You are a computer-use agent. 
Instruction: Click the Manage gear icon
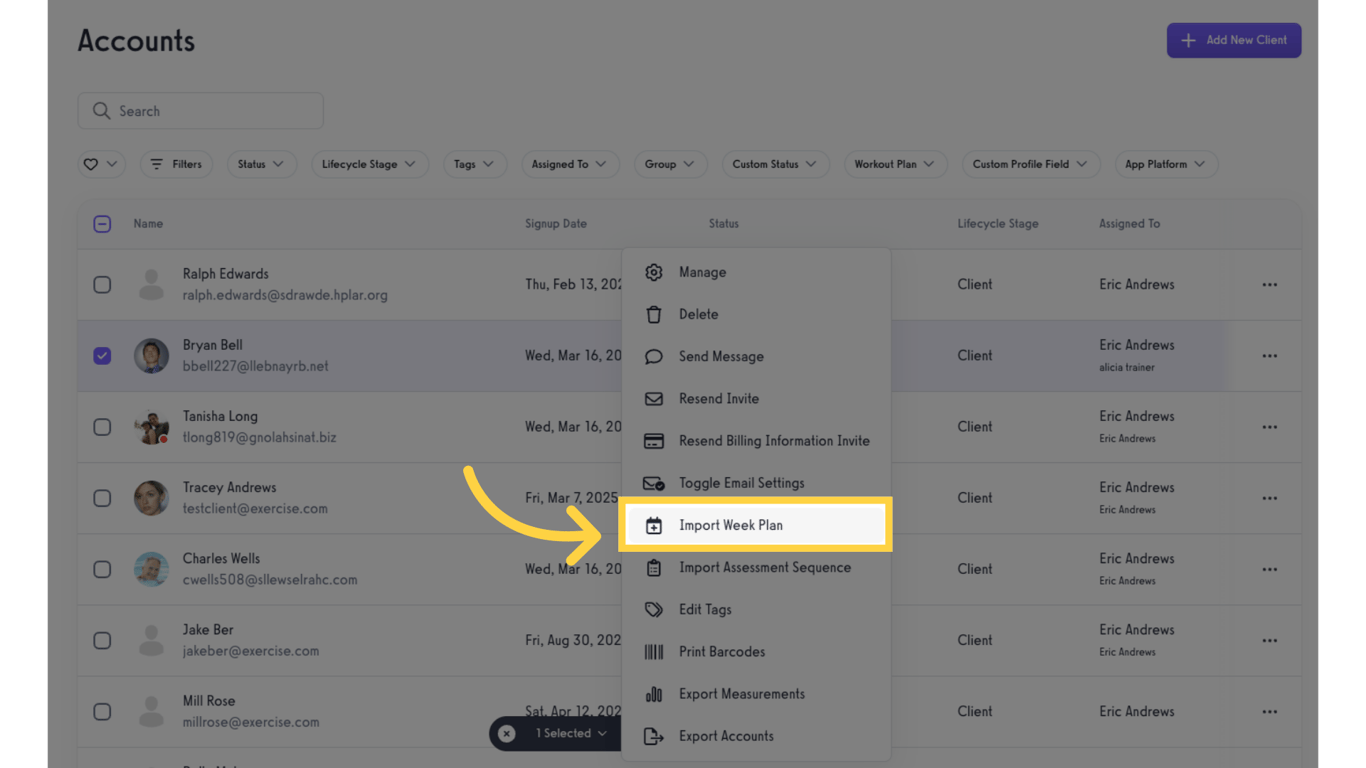point(654,272)
